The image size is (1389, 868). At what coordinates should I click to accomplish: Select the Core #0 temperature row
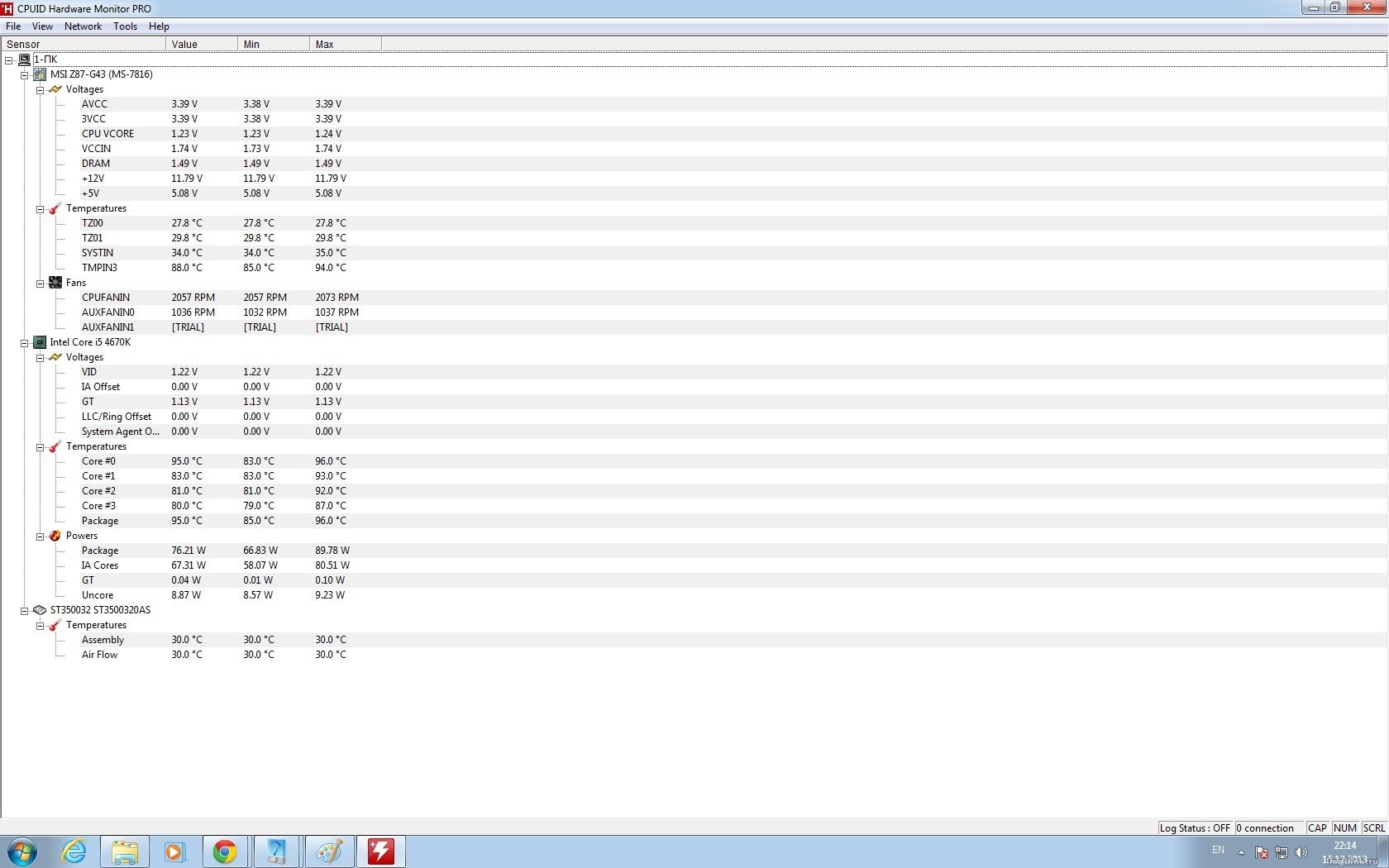(x=98, y=461)
